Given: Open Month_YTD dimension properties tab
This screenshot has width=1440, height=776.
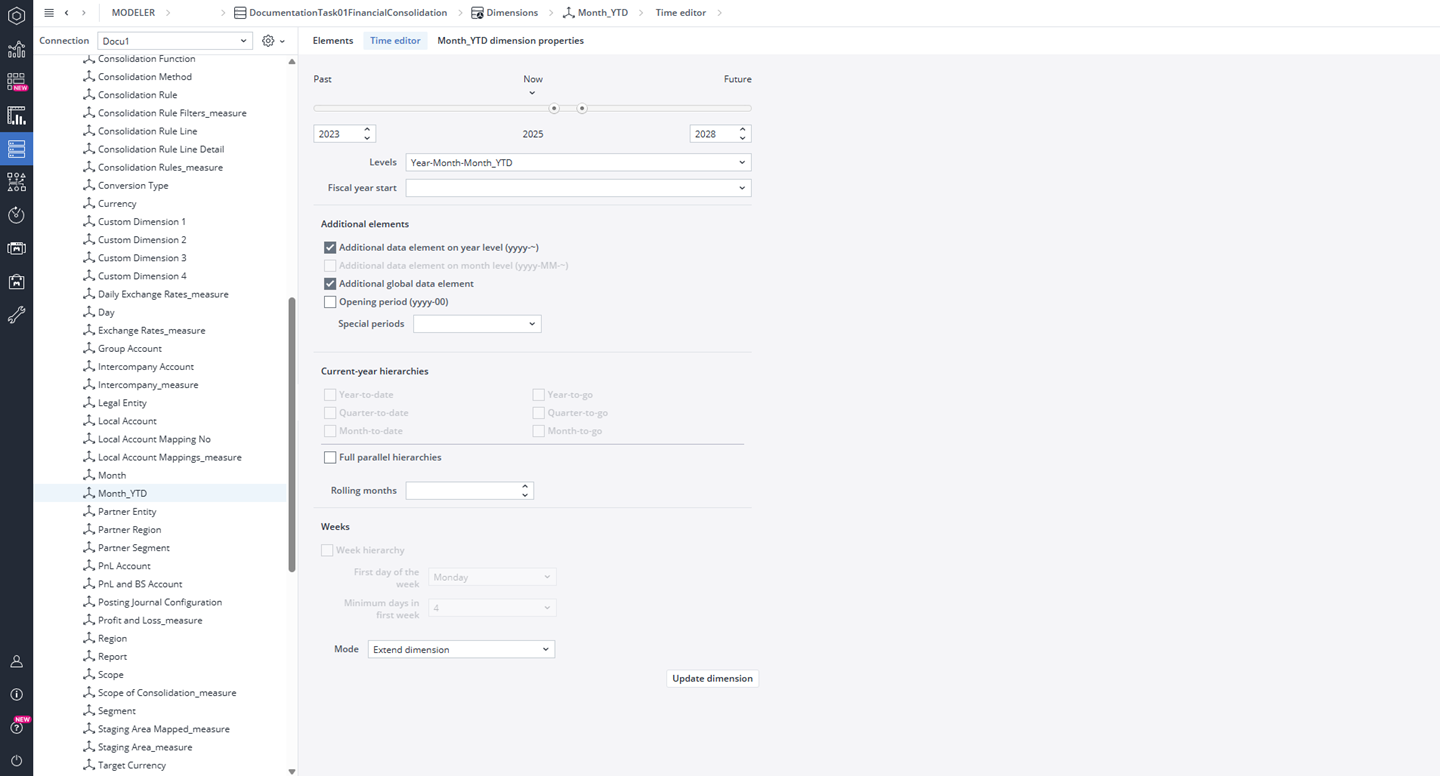Looking at the screenshot, I should tap(510, 41).
